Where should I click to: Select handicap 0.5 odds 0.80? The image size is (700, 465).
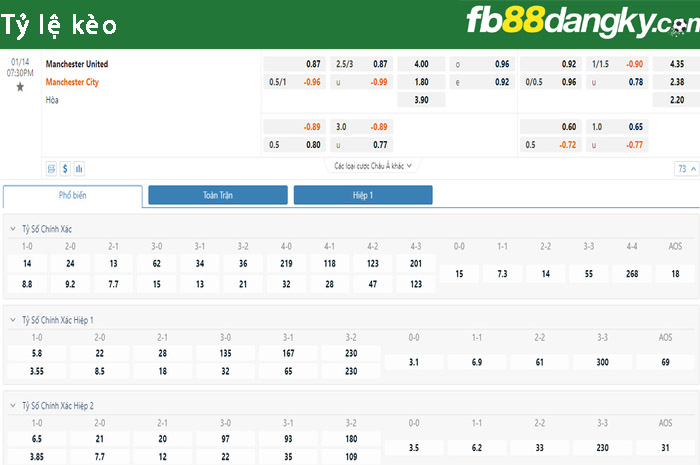(295, 145)
